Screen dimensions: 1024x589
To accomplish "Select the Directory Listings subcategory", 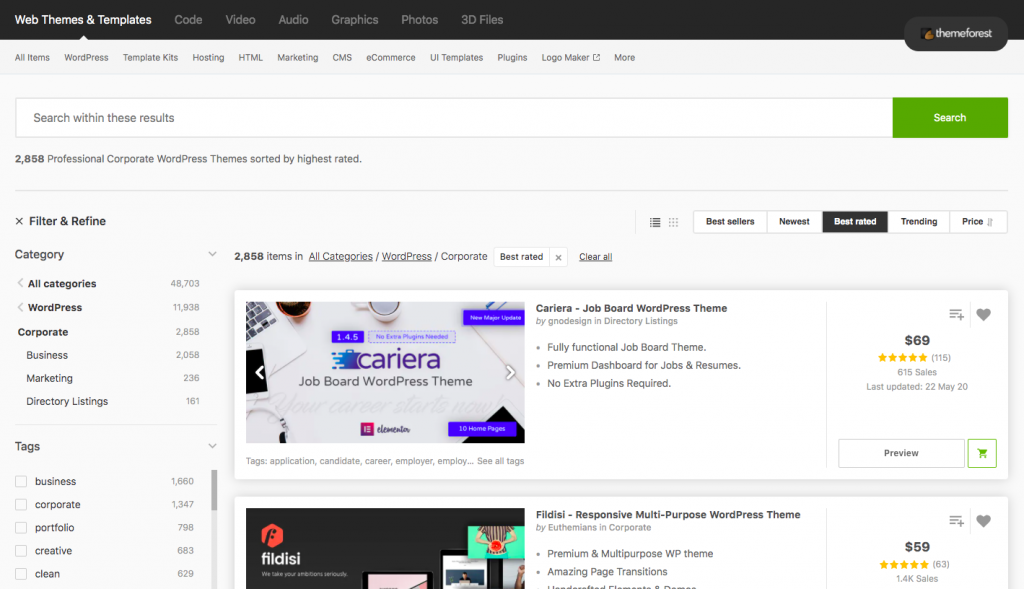I will tap(67, 402).
